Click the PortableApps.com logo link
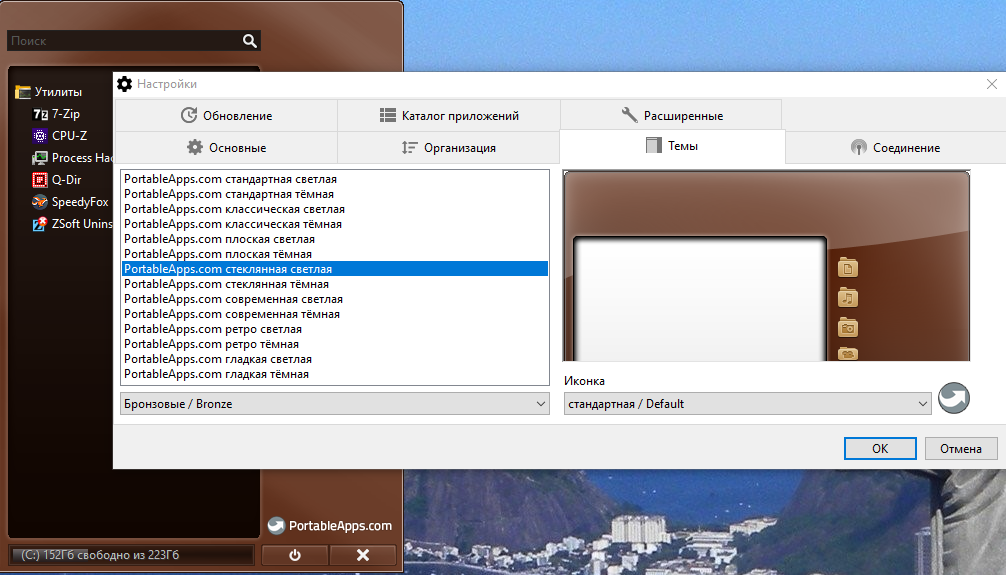 [330, 526]
